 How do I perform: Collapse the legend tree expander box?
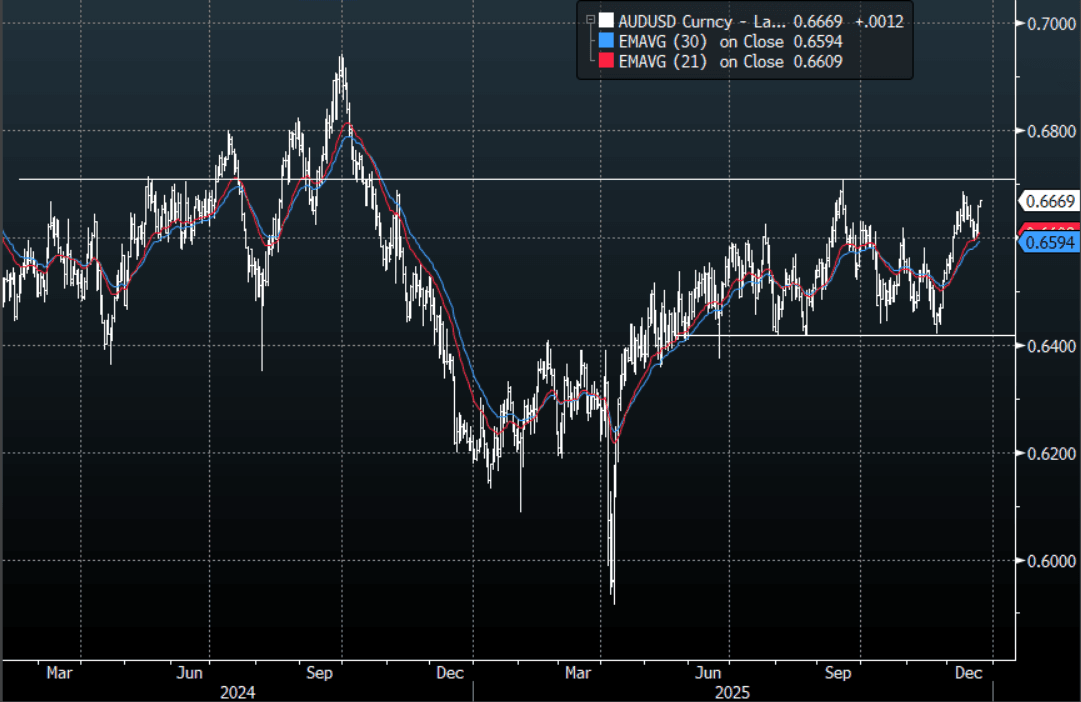[590, 19]
